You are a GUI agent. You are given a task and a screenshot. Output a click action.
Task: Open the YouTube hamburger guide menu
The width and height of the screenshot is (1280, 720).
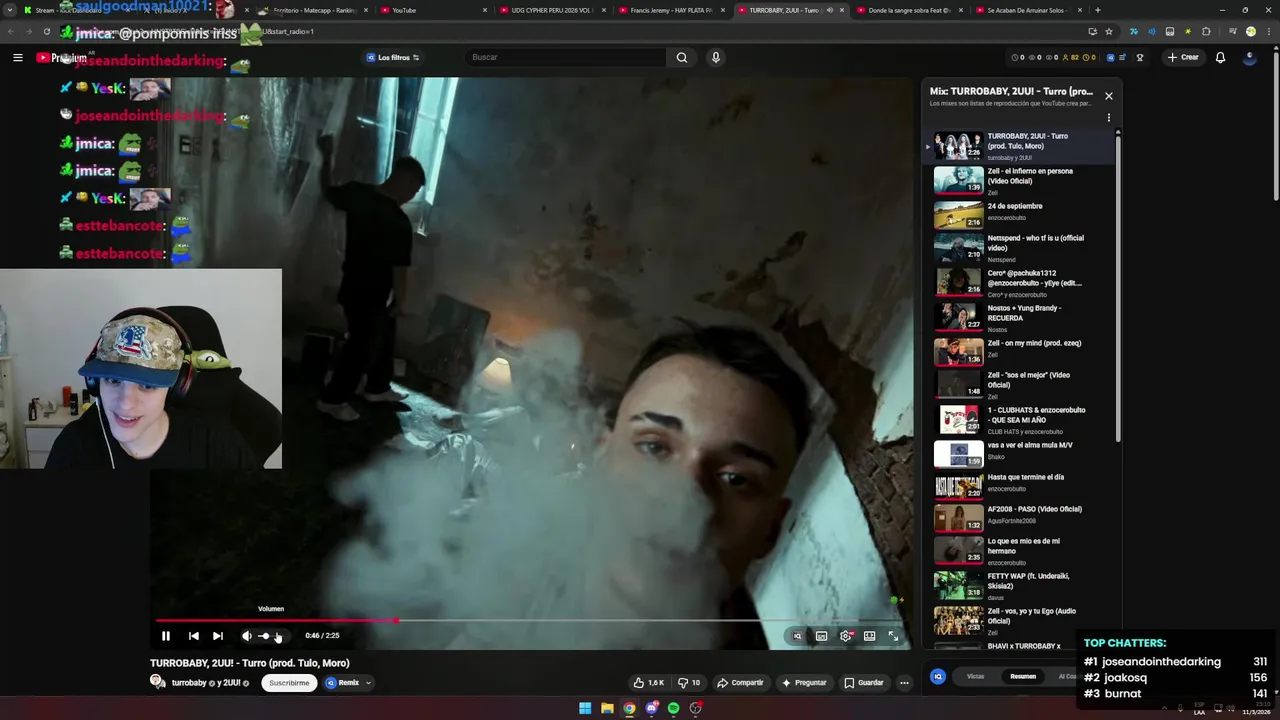(17, 57)
